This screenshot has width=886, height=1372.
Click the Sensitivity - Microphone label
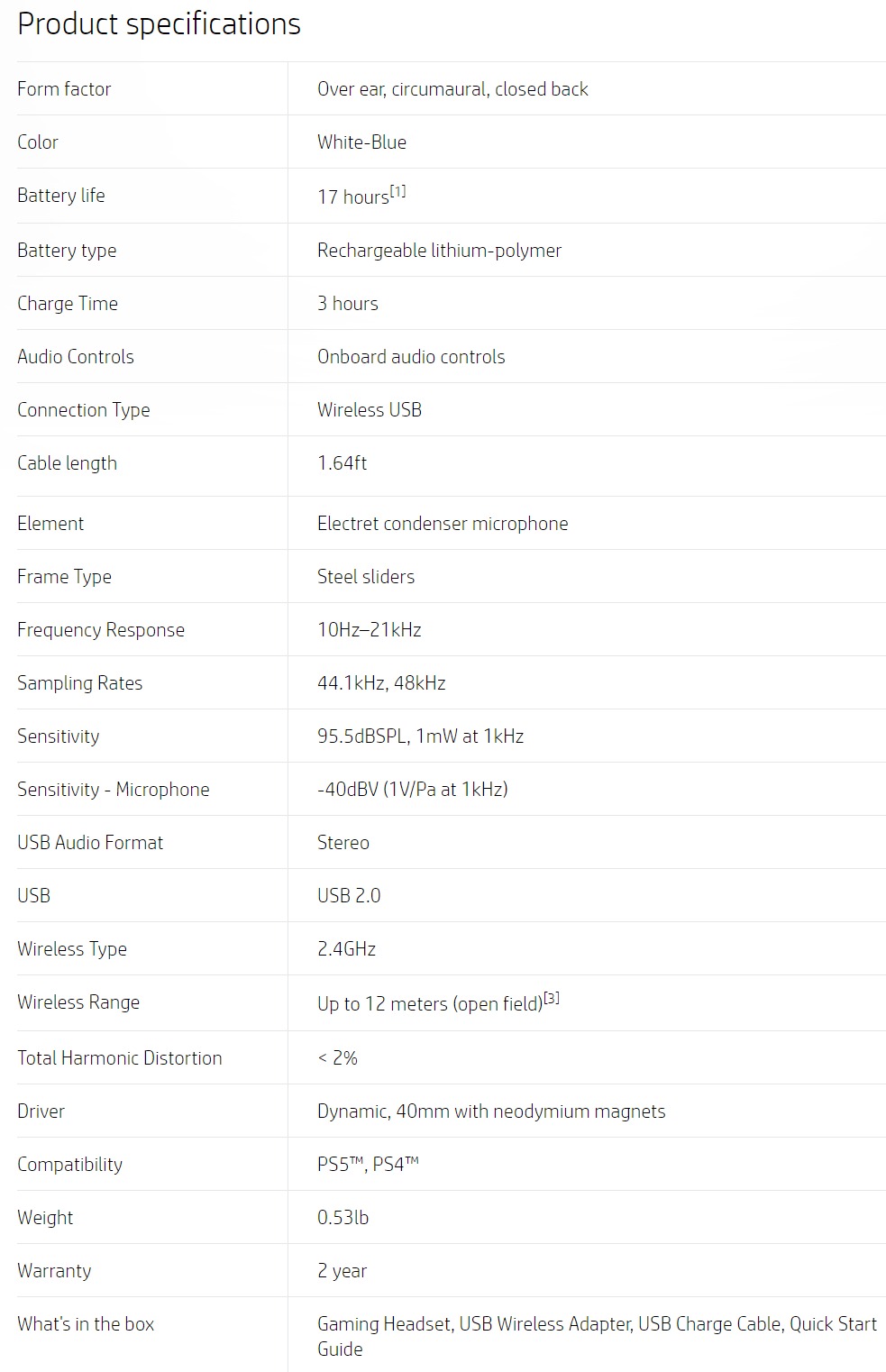[x=114, y=789]
